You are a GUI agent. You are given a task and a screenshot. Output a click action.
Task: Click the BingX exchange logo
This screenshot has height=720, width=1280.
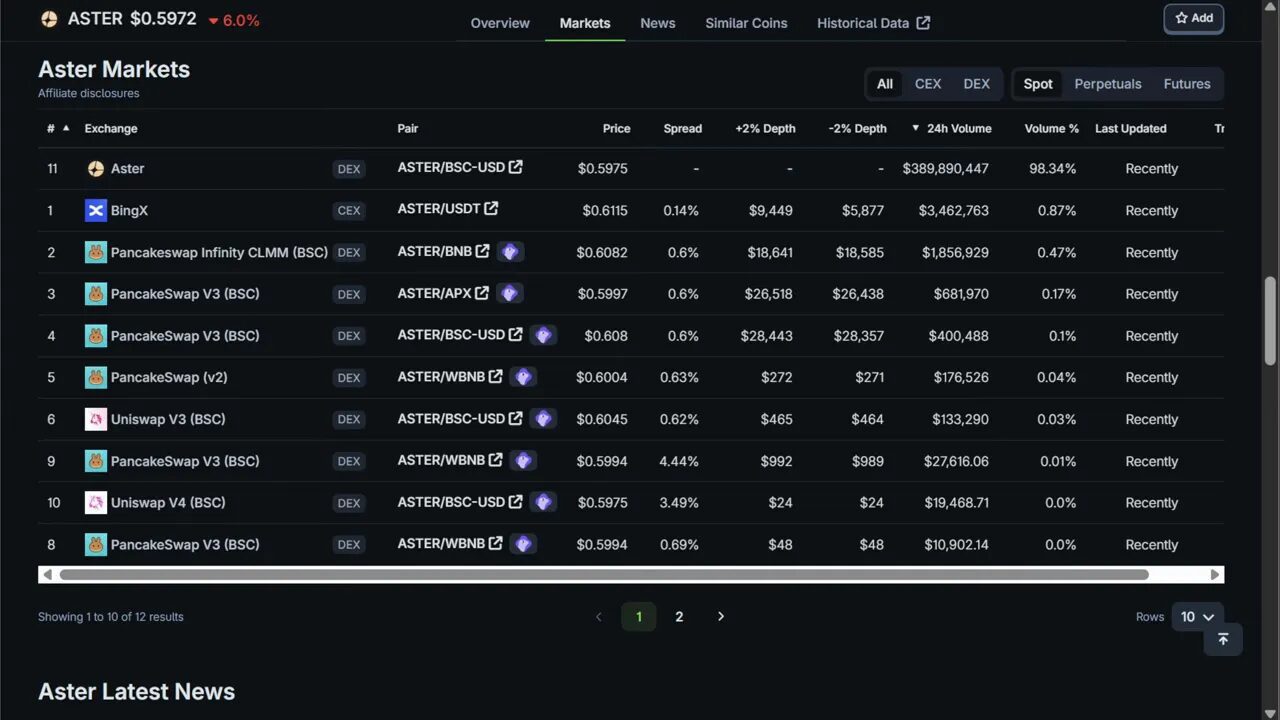pyautogui.click(x=95, y=210)
